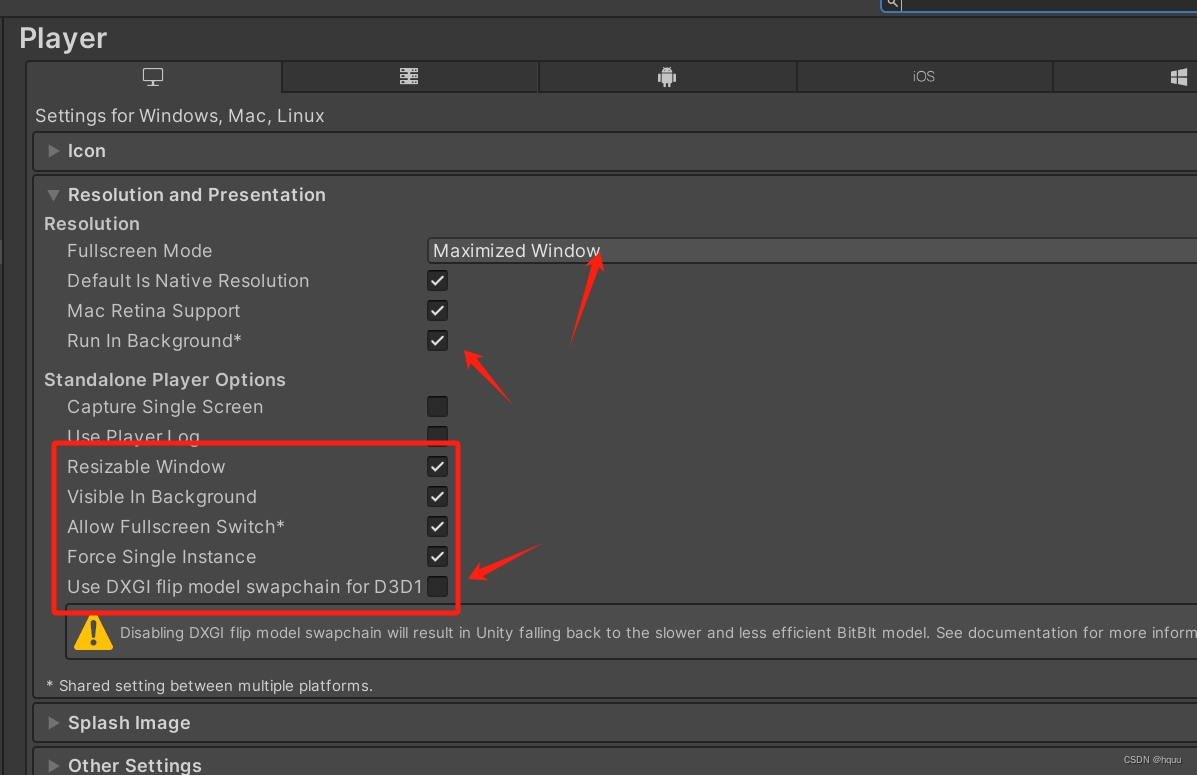Disable Allow Fullscreen Switch checkbox

[437, 526]
